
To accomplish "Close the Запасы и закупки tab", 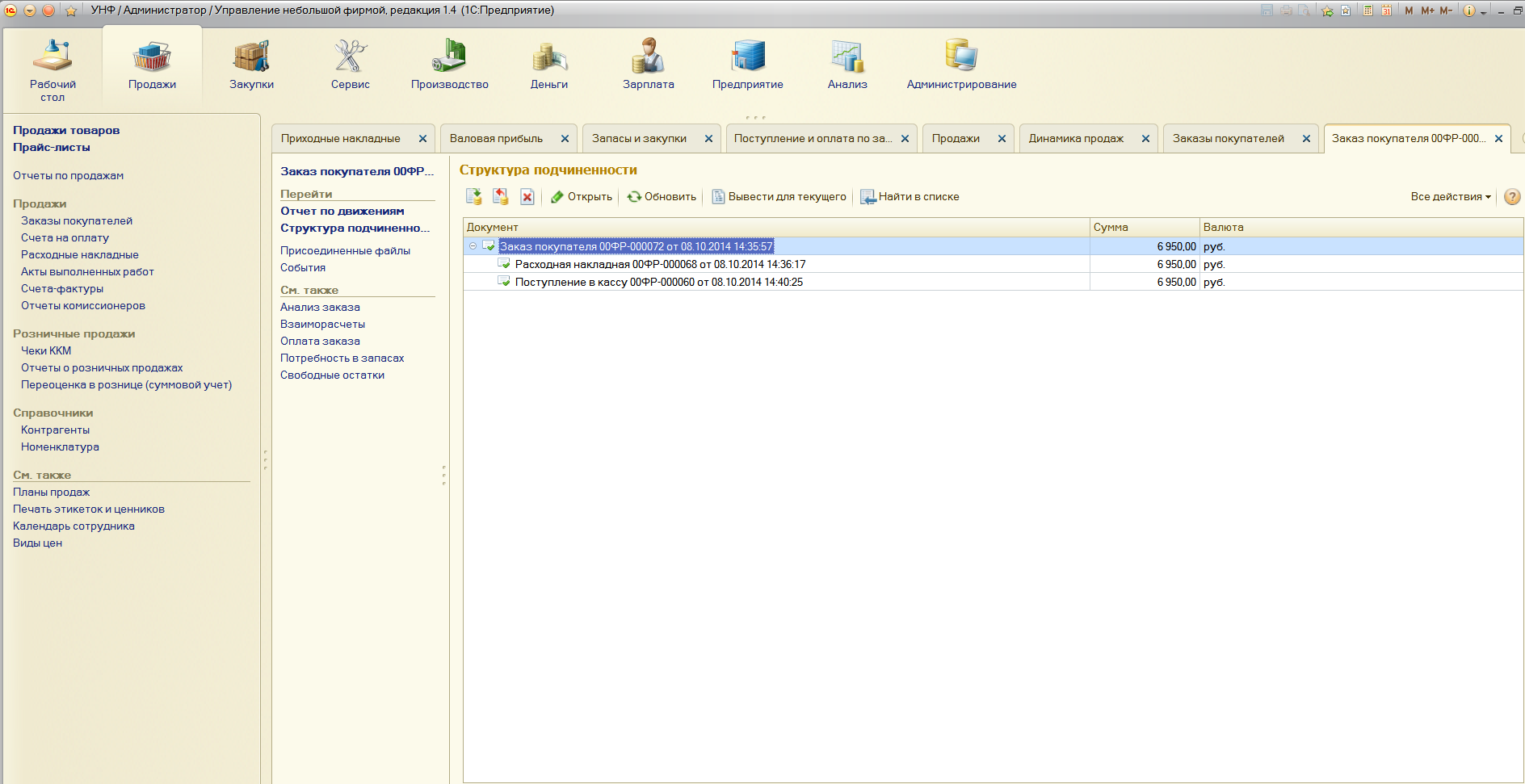I will click(708, 139).
